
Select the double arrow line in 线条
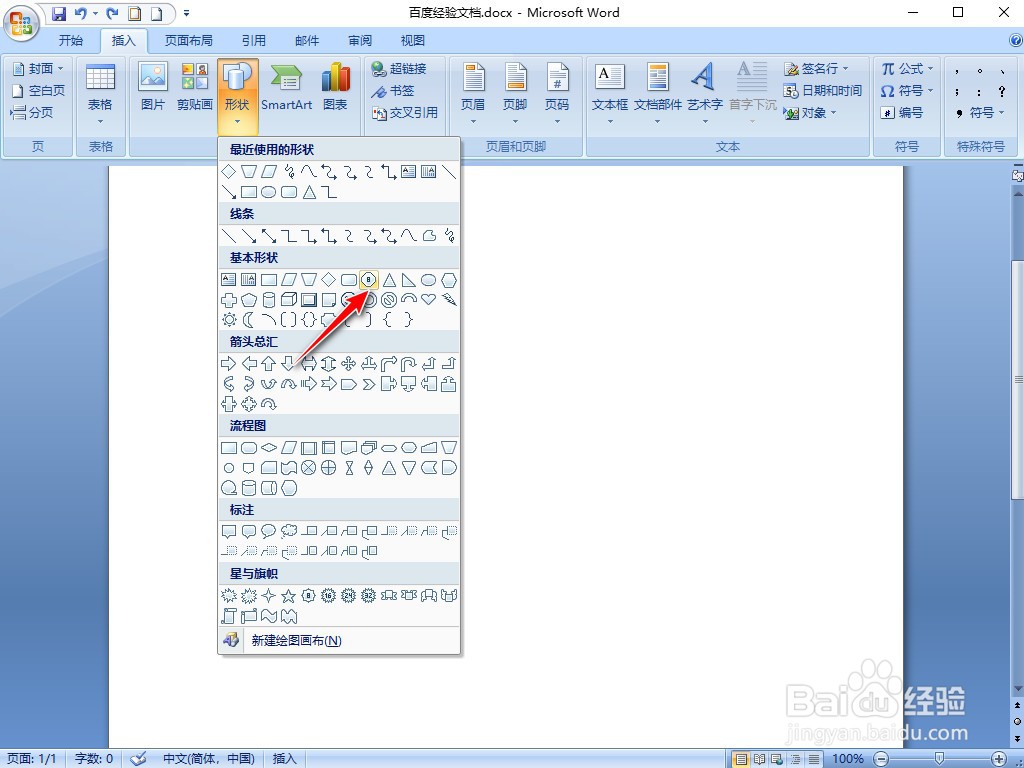(268, 236)
